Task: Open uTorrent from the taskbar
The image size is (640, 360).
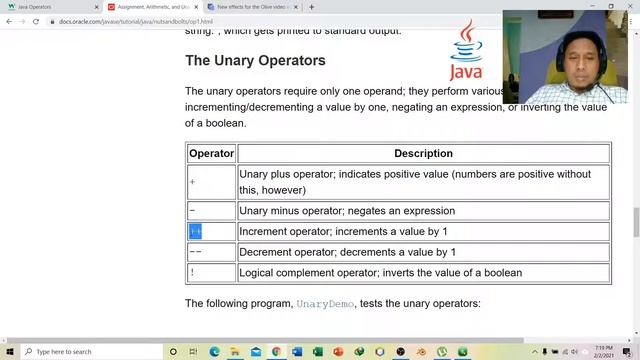Action: pos(442,351)
